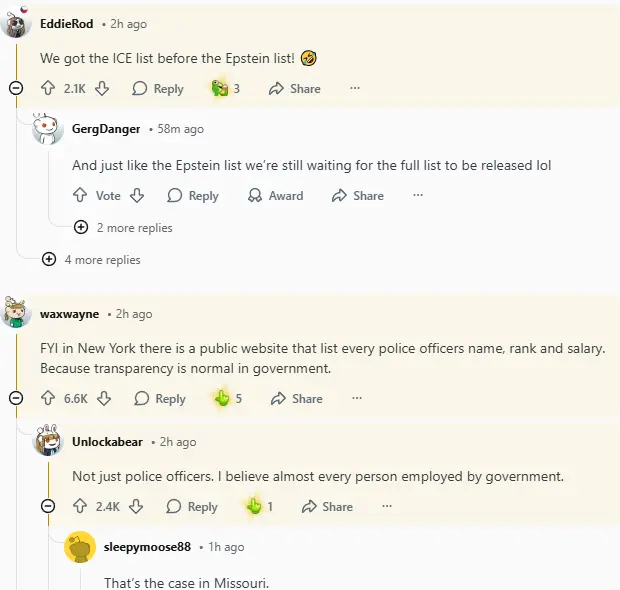This screenshot has width=620, height=590.
Task: Downvote waxwayne's comment
Action: [x=104, y=399]
